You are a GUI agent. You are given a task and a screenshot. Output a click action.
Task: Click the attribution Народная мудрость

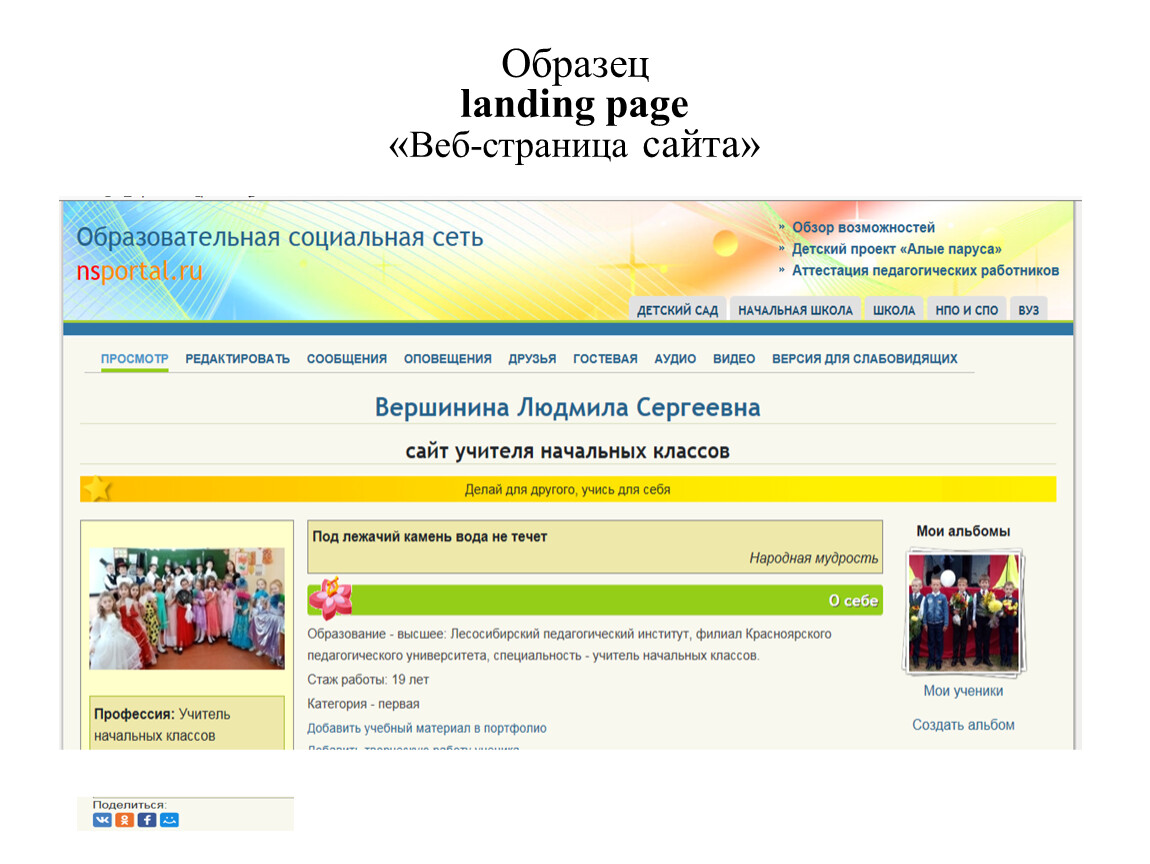coord(813,558)
